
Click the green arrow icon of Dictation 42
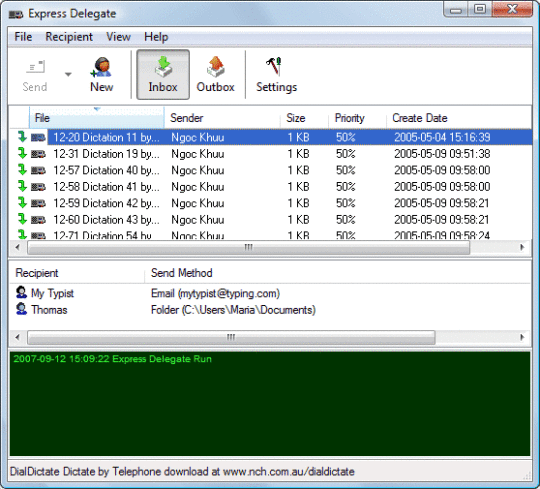[x=22, y=202]
